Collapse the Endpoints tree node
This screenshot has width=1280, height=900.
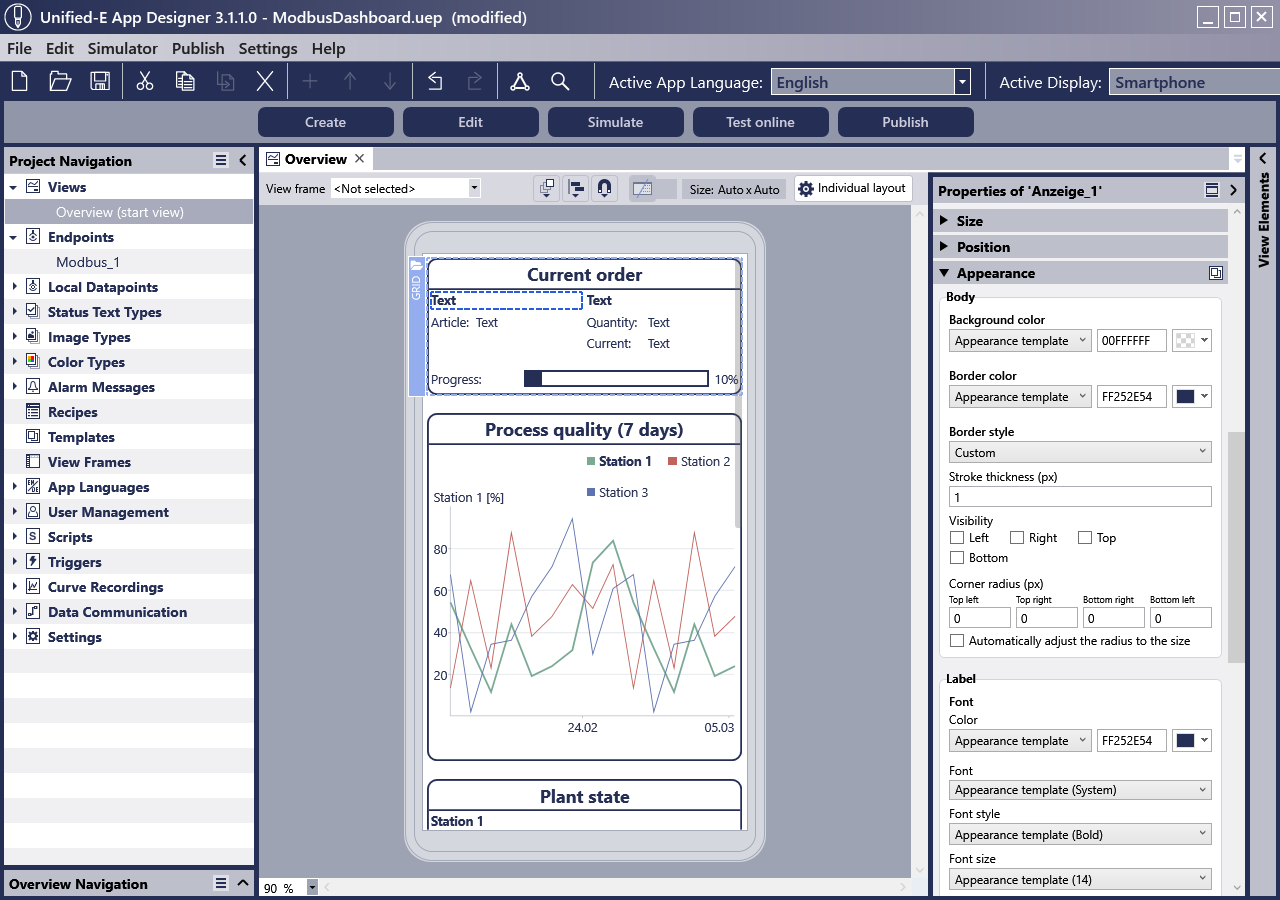(x=14, y=237)
